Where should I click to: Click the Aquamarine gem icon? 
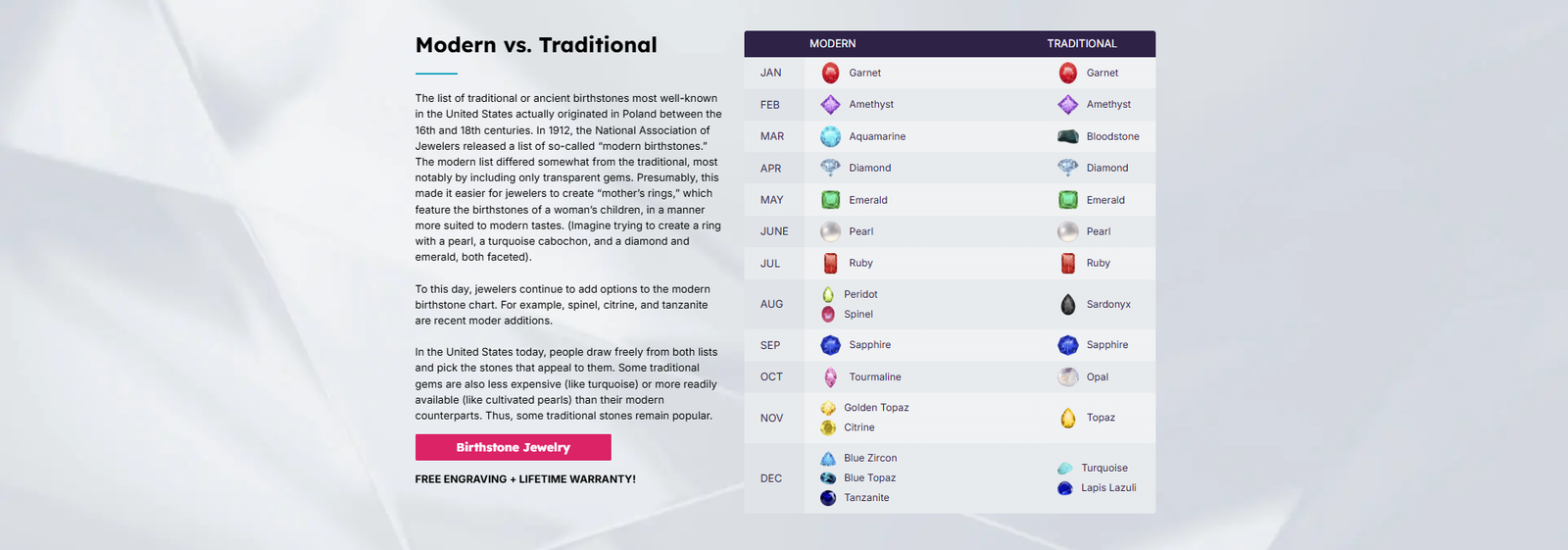[830, 136]
